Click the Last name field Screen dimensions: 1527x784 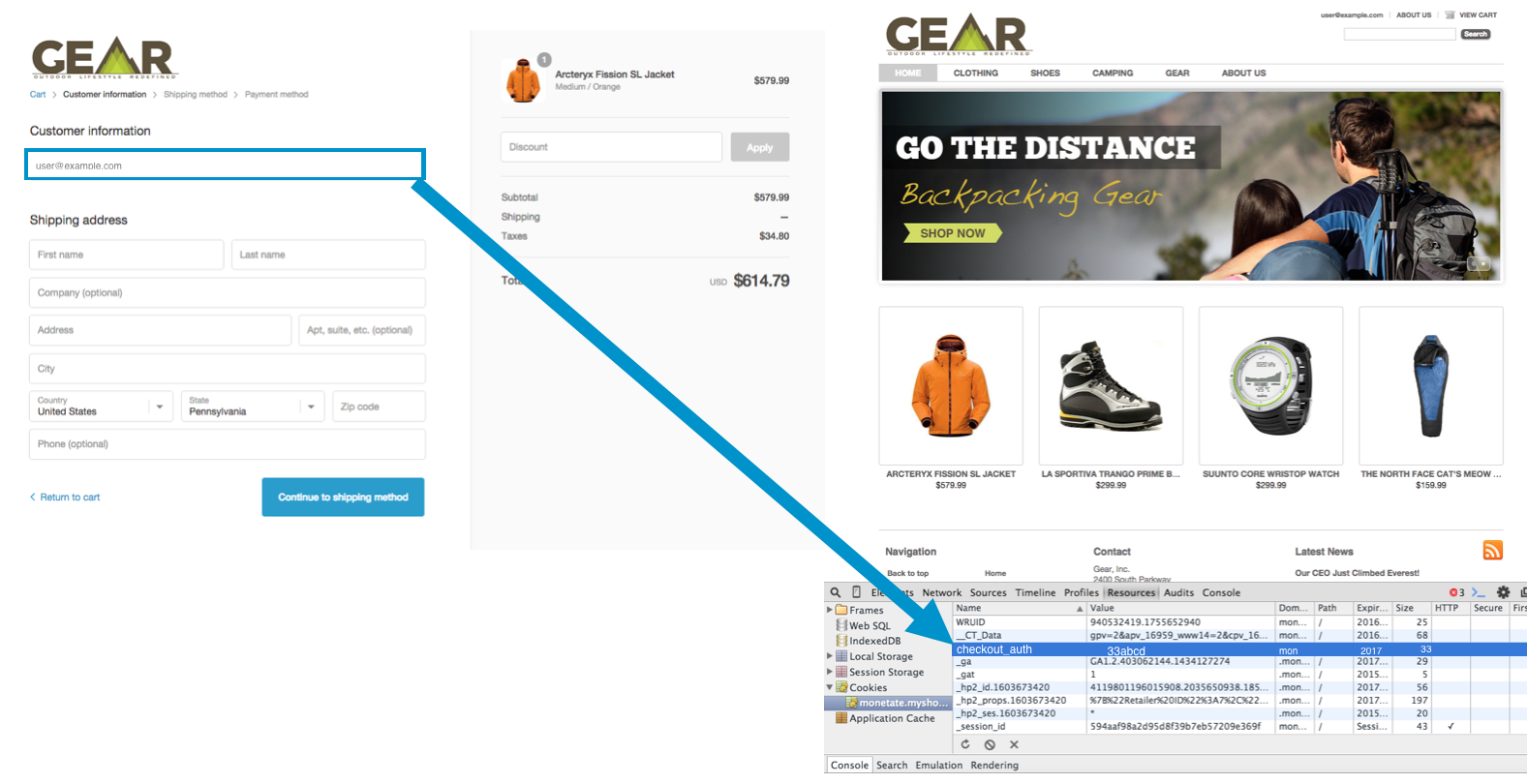(328, 255)
